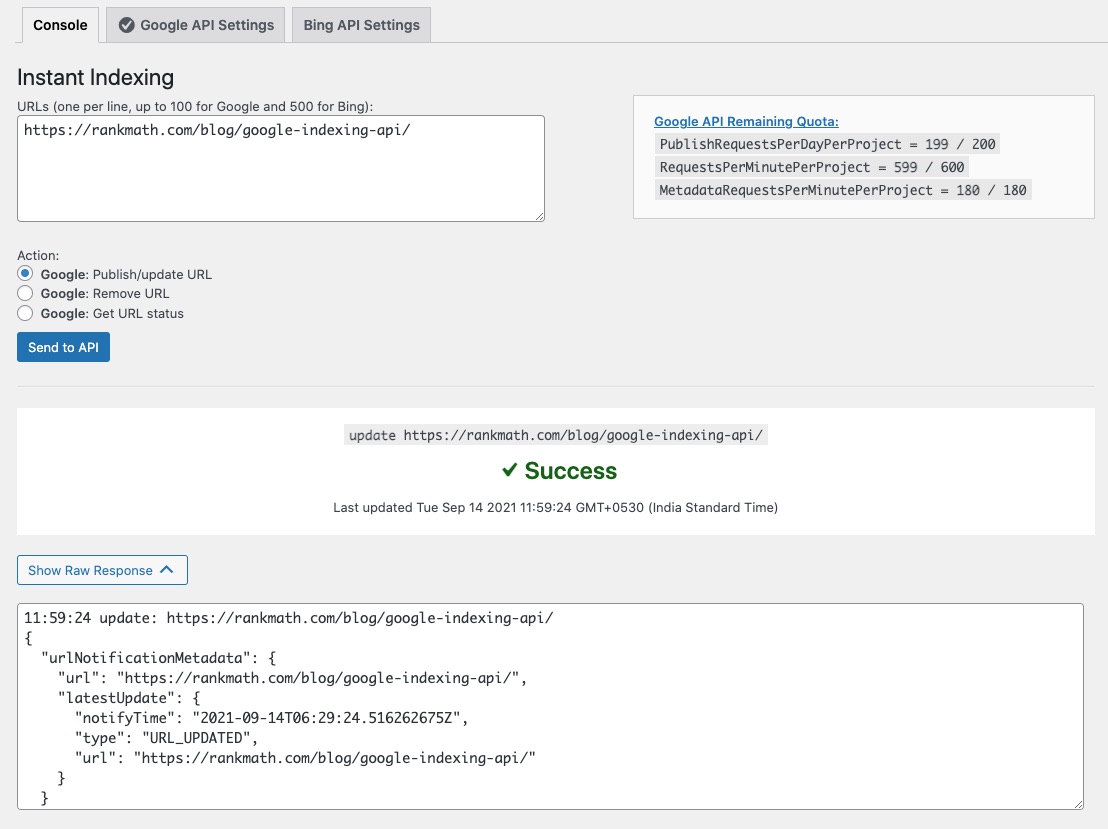
Task: Click the "latestUpdate" line in raw response
Action: (129, 698)
